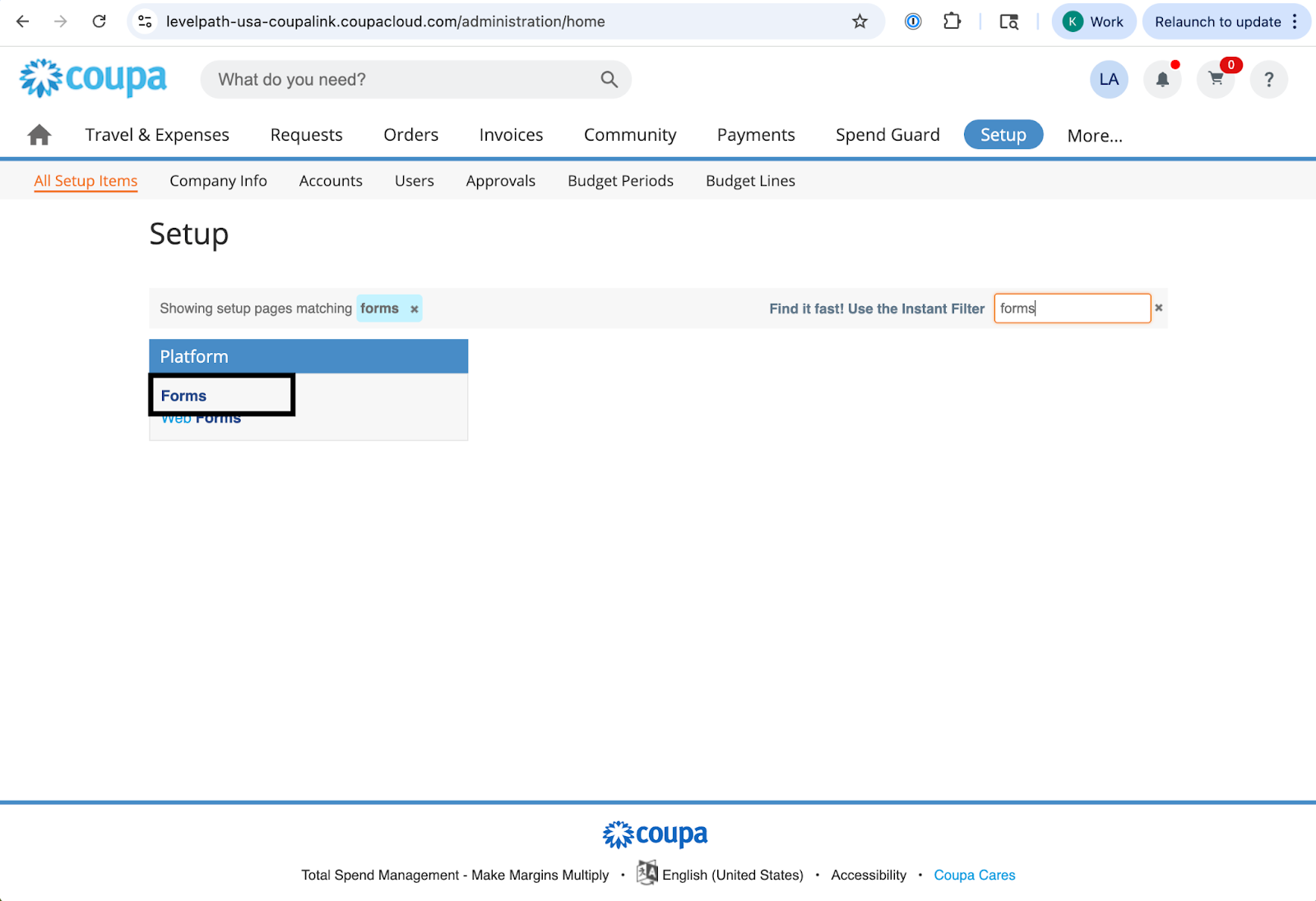Expand the More... navigation menu

click(1094, 136)
